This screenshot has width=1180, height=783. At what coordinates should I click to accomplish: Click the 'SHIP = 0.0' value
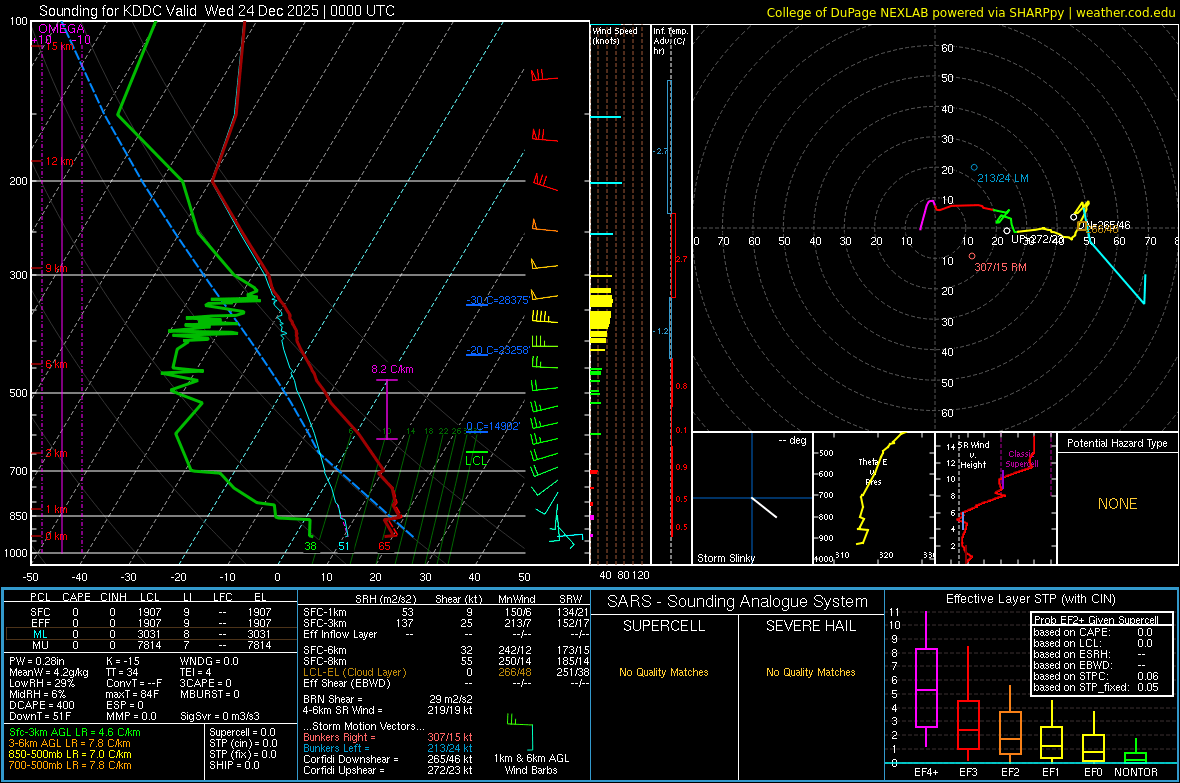click(x=234, y=765)
